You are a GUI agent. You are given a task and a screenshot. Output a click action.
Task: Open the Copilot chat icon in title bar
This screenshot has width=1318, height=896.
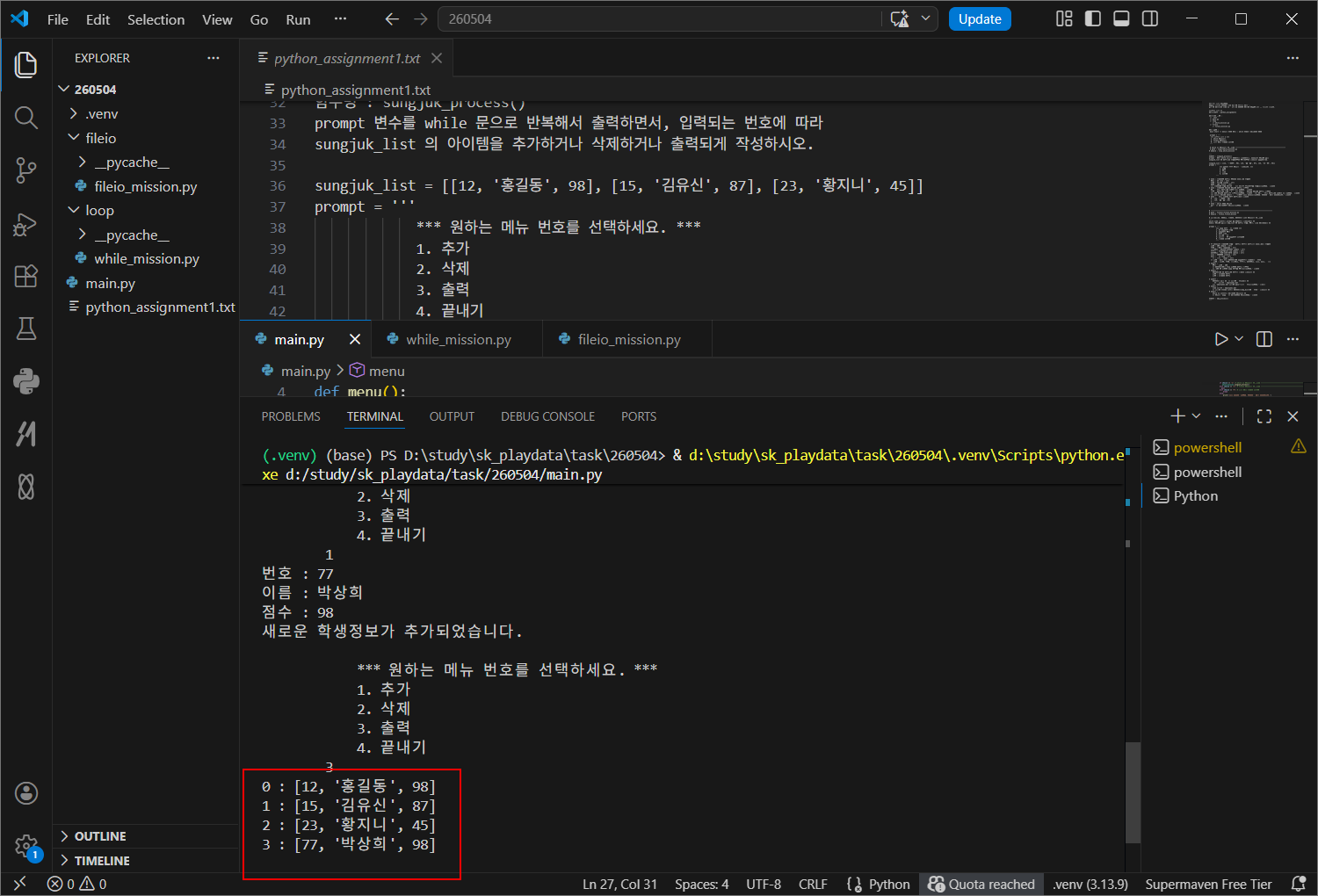(900, 19)
